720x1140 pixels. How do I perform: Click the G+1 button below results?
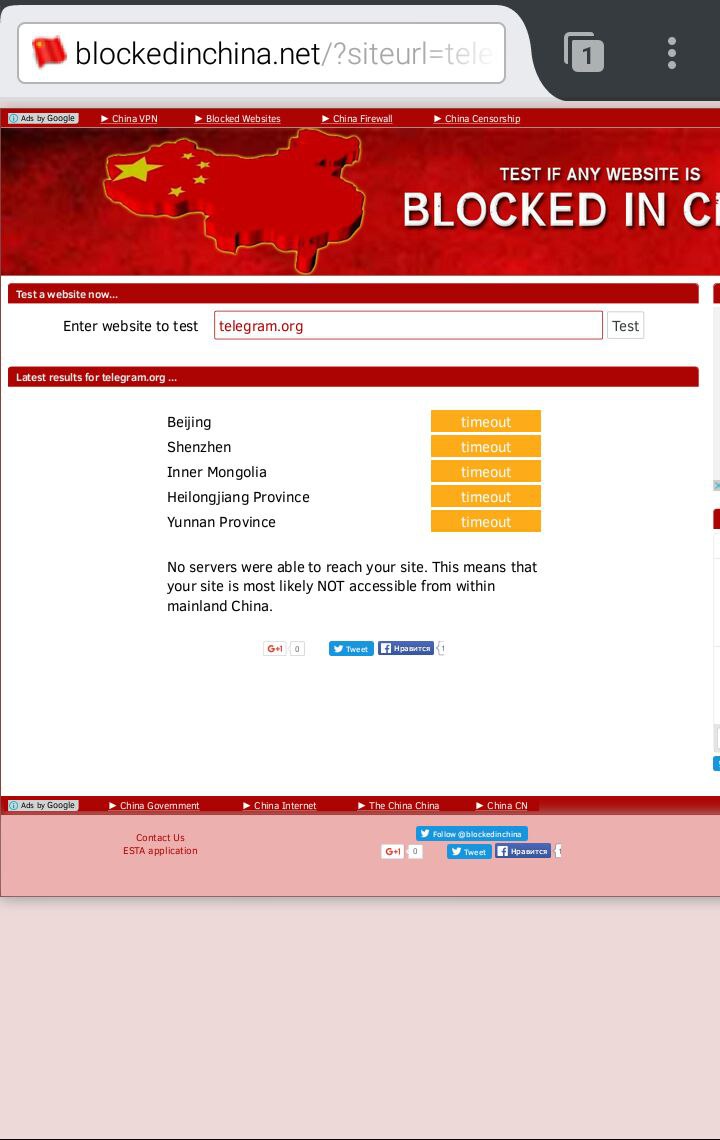[x=275, y=649]
